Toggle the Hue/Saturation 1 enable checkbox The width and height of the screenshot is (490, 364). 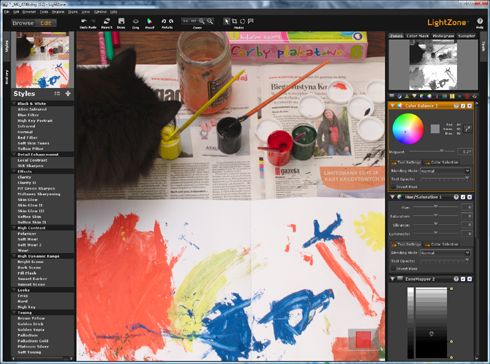coord(463,197)
